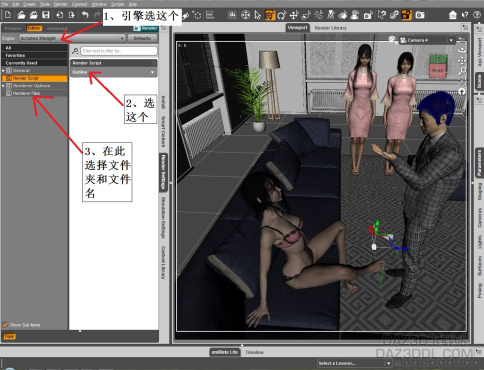Screen dimensions: 484x370
Task: Click the Undo arrow icon
Action: coord(85,15)
